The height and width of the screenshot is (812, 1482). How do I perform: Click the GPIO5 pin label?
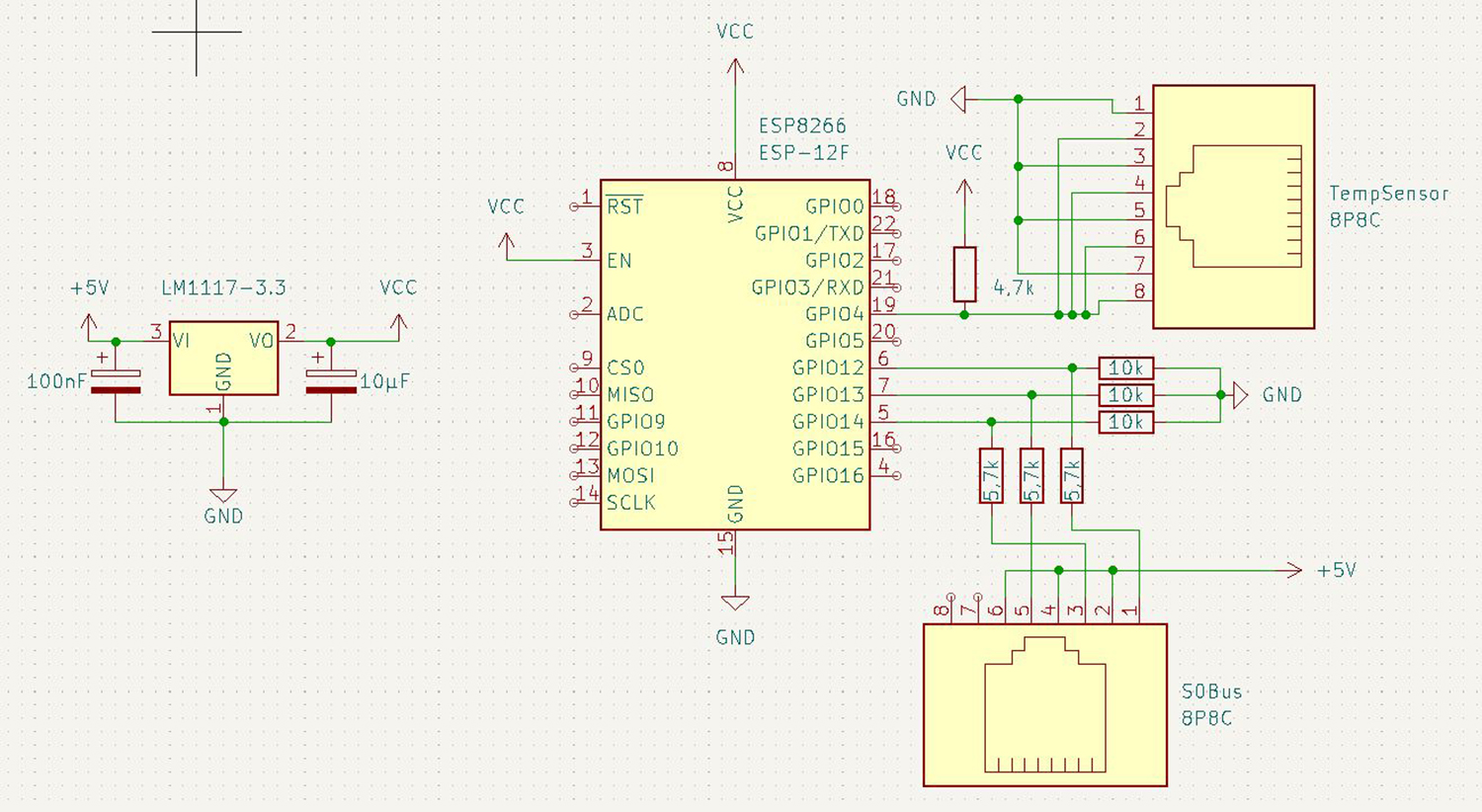(835, 341)
